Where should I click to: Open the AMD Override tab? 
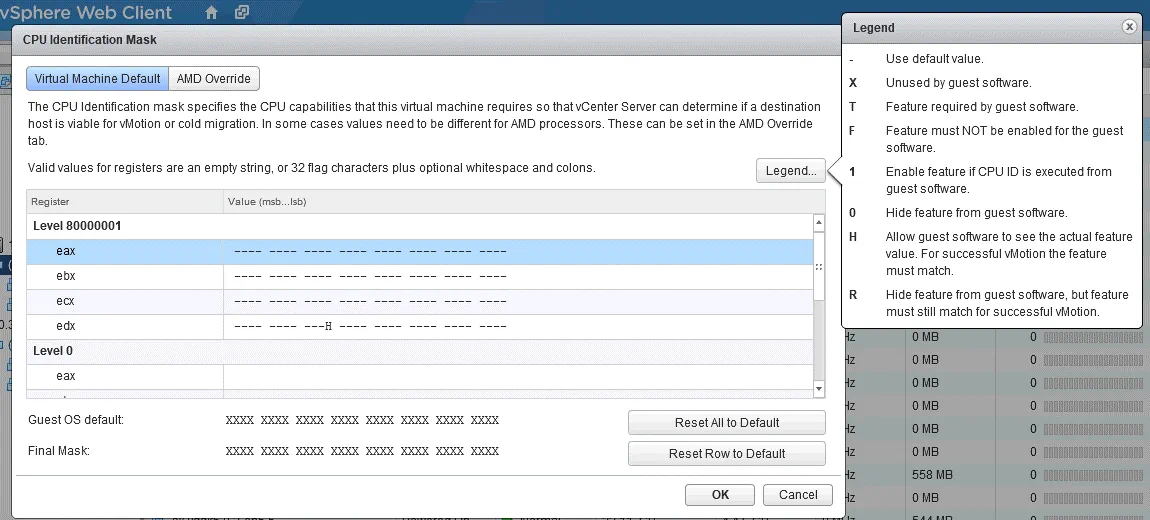tap(214, 79)
